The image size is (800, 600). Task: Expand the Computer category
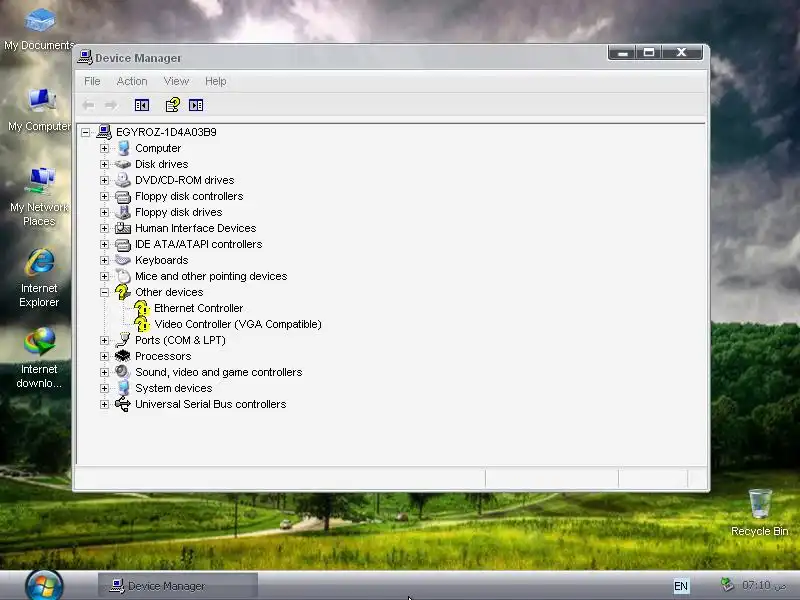click(x=105, y=148)
